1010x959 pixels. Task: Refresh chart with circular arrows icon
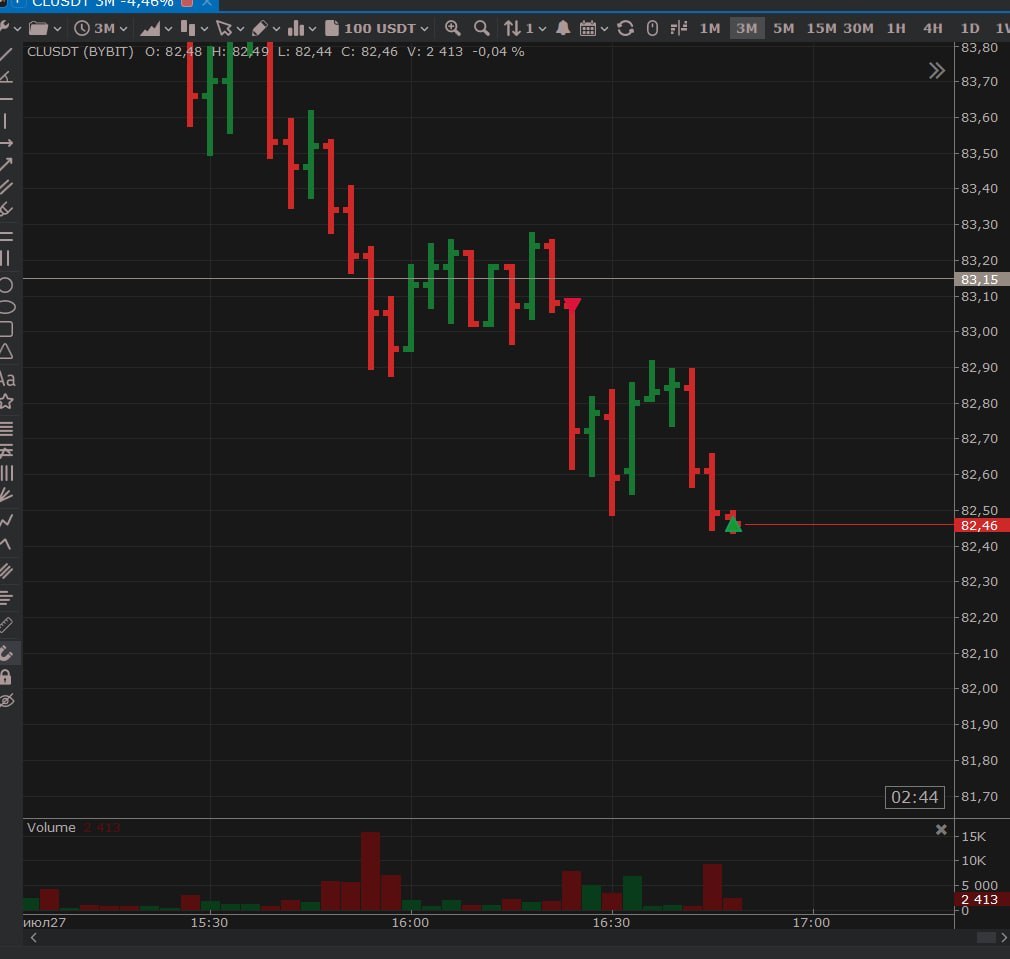(625, 28)
